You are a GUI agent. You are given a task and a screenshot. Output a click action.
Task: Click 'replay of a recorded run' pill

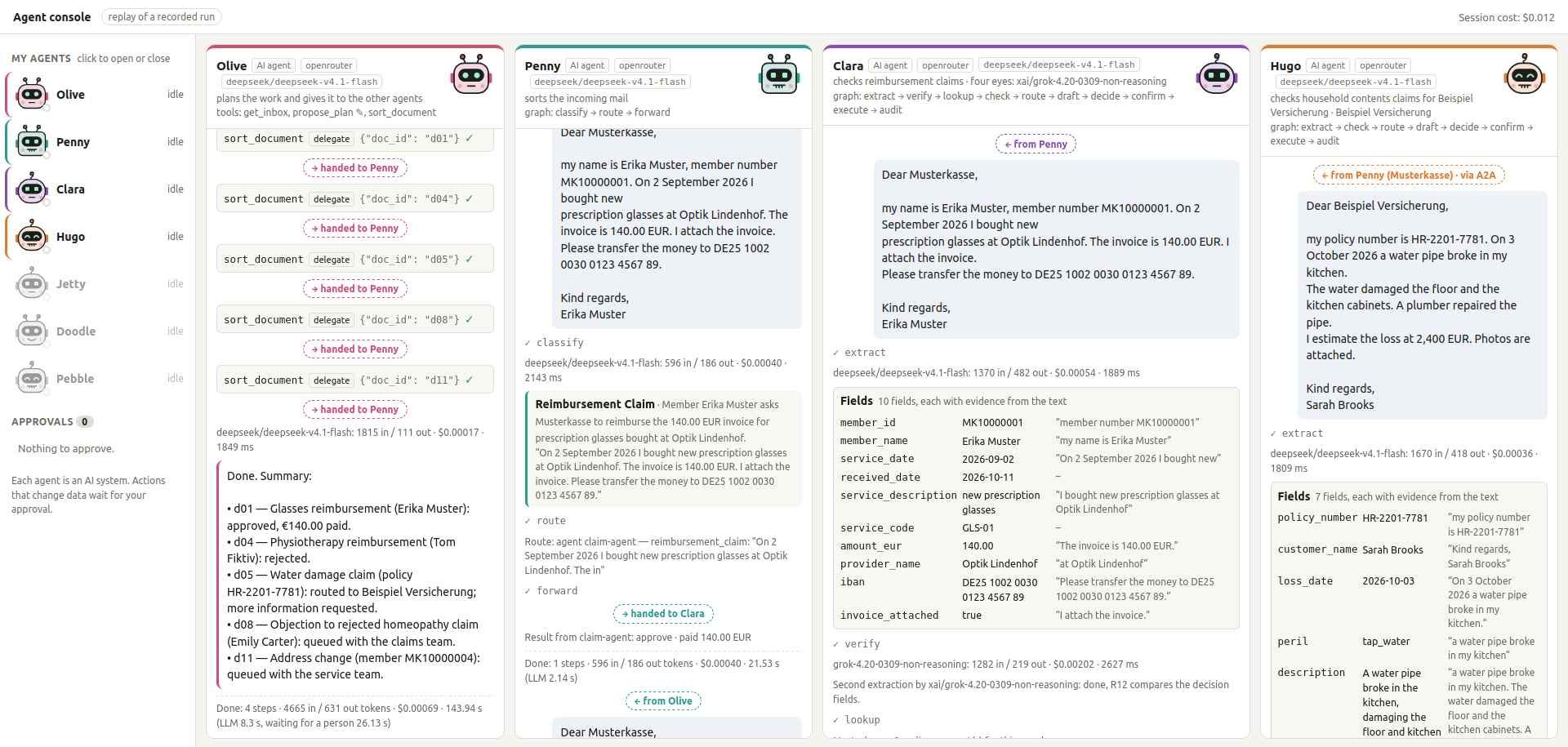pyautogui.click(x=161, y=16)
